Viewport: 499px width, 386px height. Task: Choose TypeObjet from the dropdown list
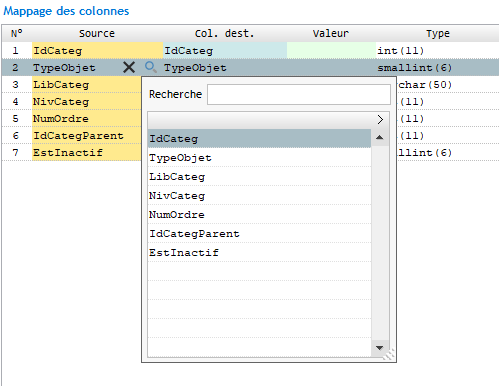point(259,158)
